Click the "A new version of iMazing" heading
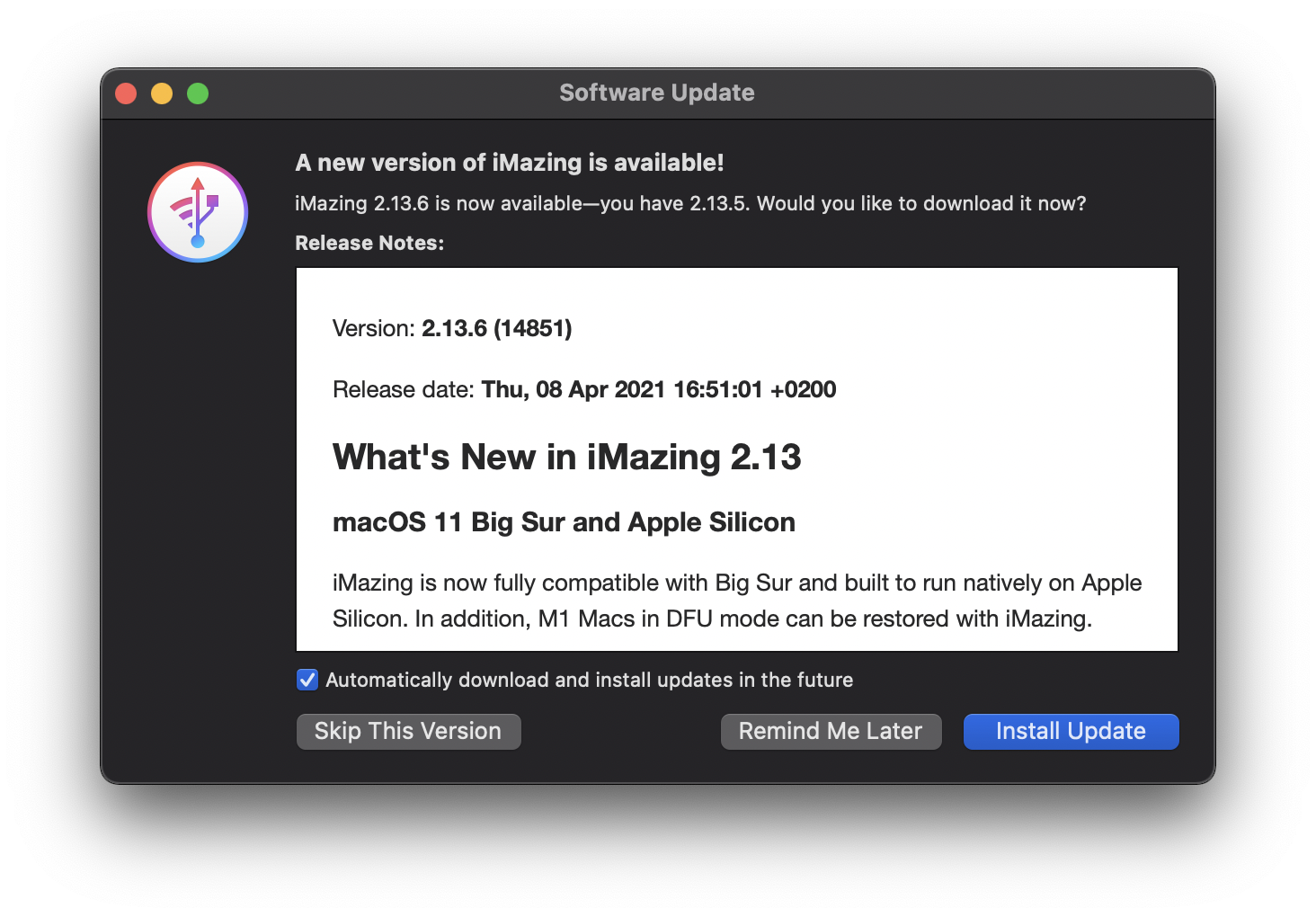This screenshot has height=917, width=1316. 509,163
